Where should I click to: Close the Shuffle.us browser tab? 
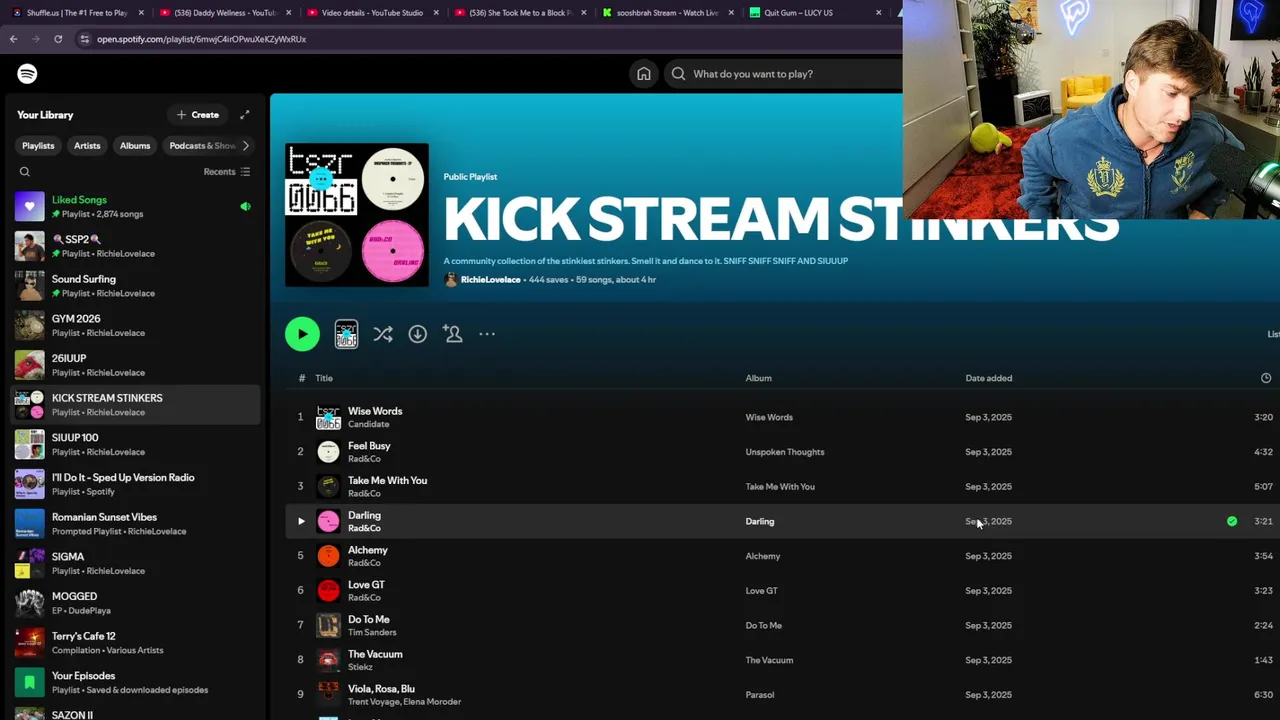(x=141, y=13)
